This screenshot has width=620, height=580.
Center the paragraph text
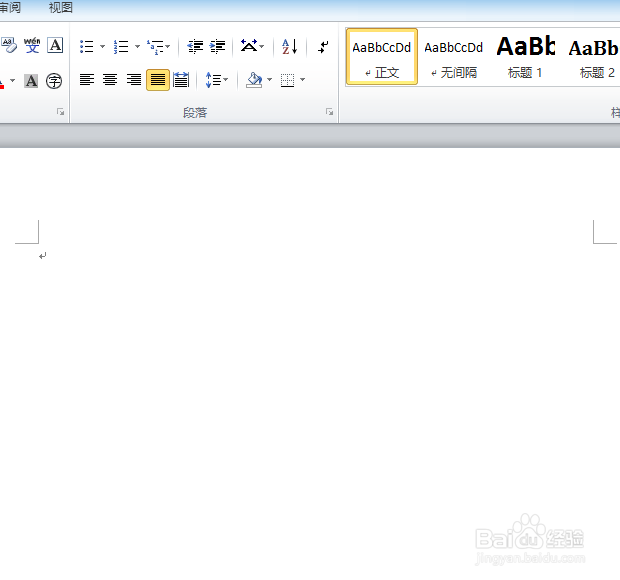[110, 80]
